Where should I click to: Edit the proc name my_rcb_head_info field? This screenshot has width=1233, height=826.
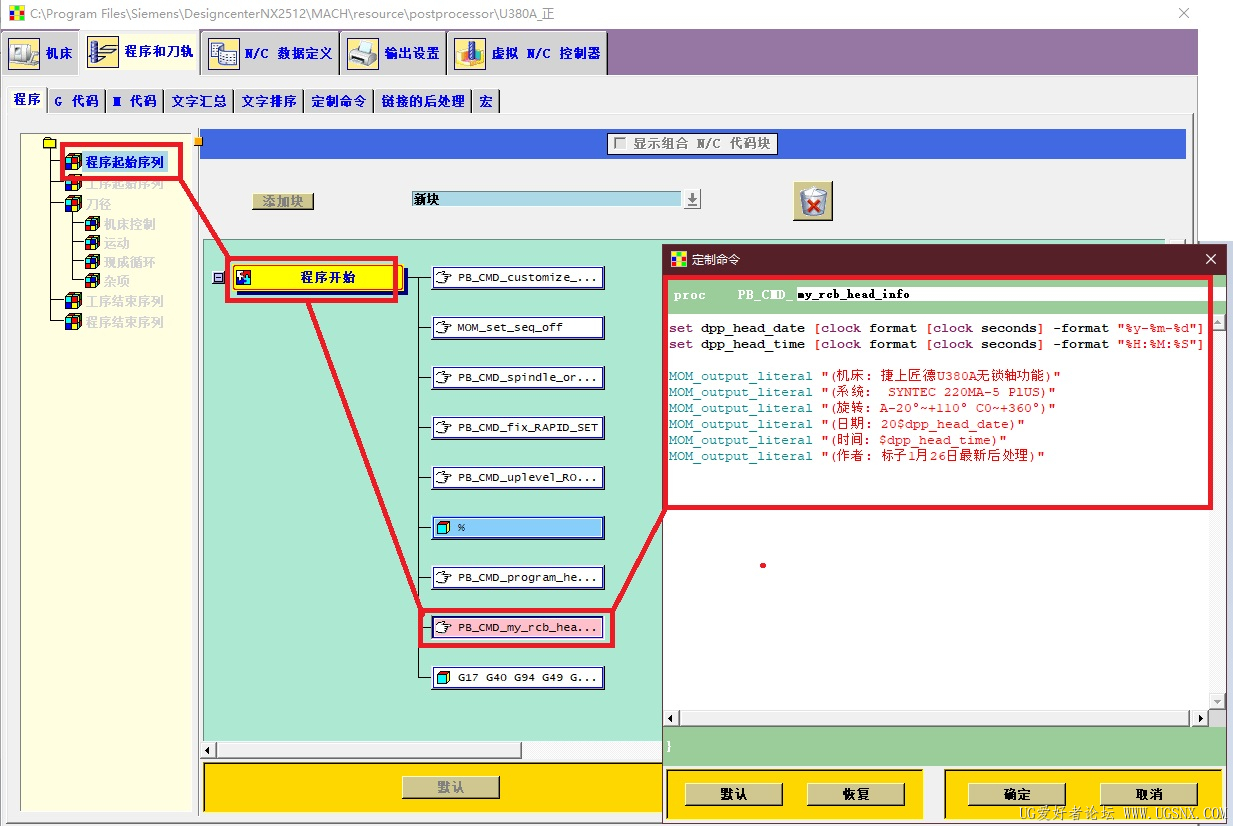tap(1008, 294)
